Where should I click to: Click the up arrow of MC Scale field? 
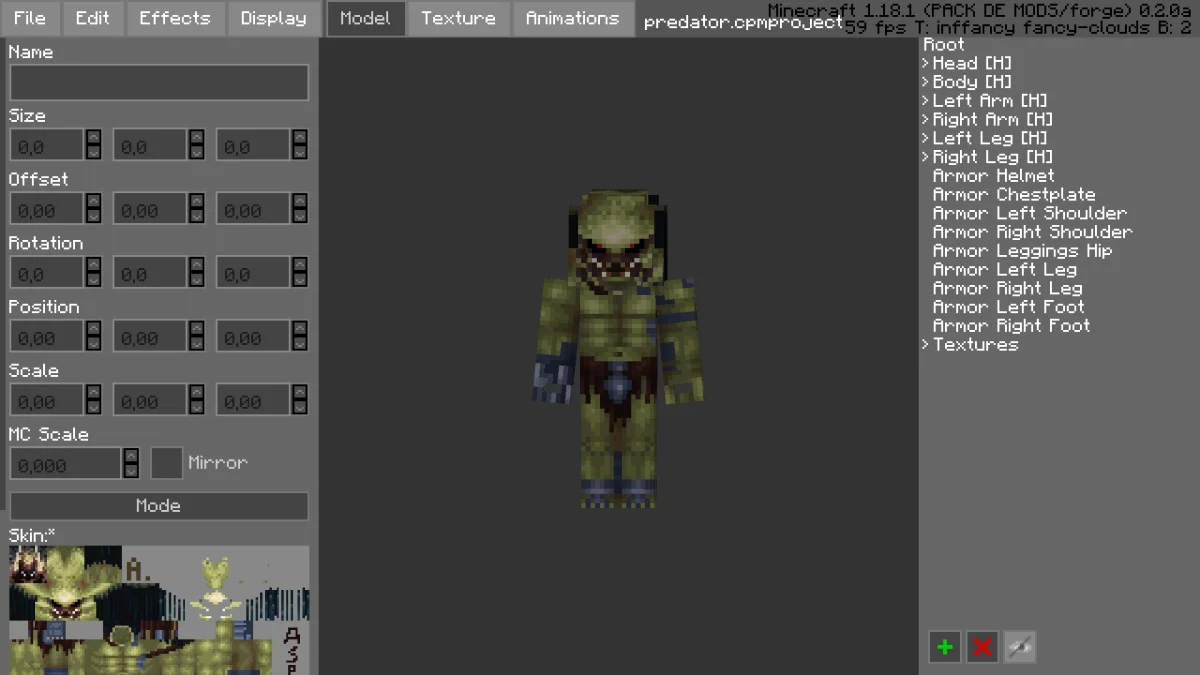click(x=131, y=456)
